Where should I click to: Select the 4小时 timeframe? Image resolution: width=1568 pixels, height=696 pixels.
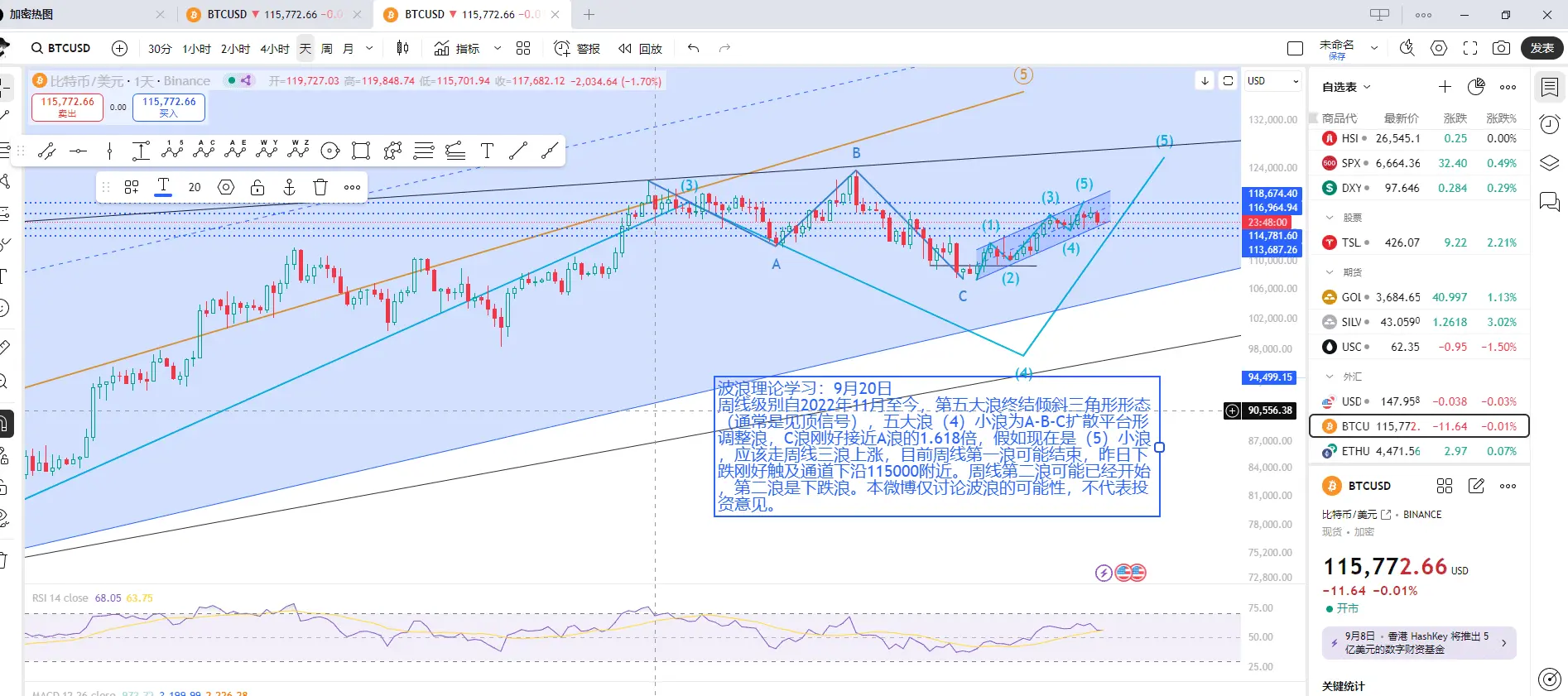(275, 49)
